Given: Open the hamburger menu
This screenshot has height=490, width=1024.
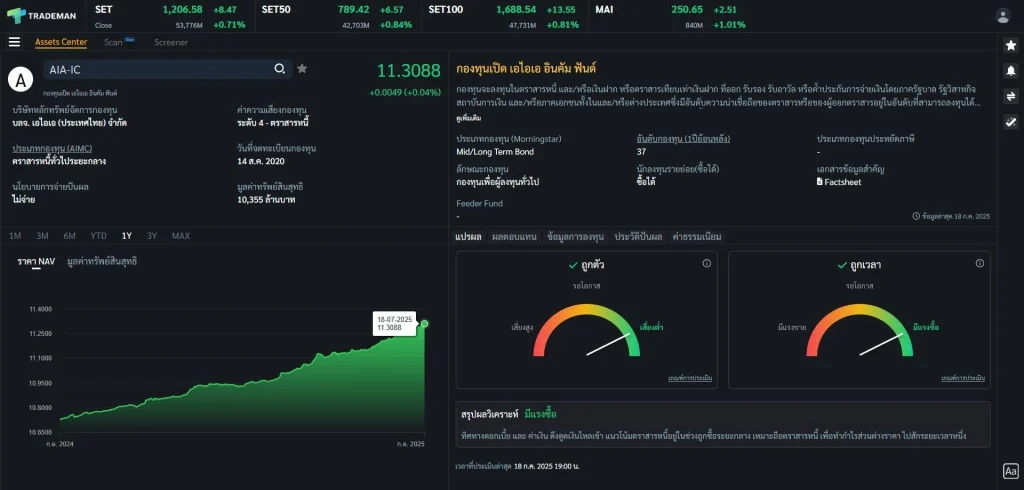Looking at the screenshot, I should click(14, 42).
